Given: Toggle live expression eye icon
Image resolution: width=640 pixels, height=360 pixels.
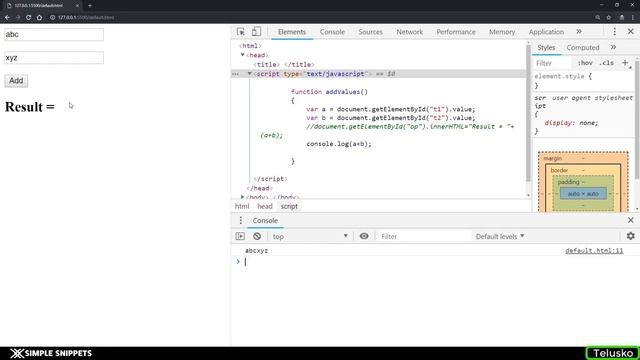Looking at the screenshot, I should click(364, 236).
